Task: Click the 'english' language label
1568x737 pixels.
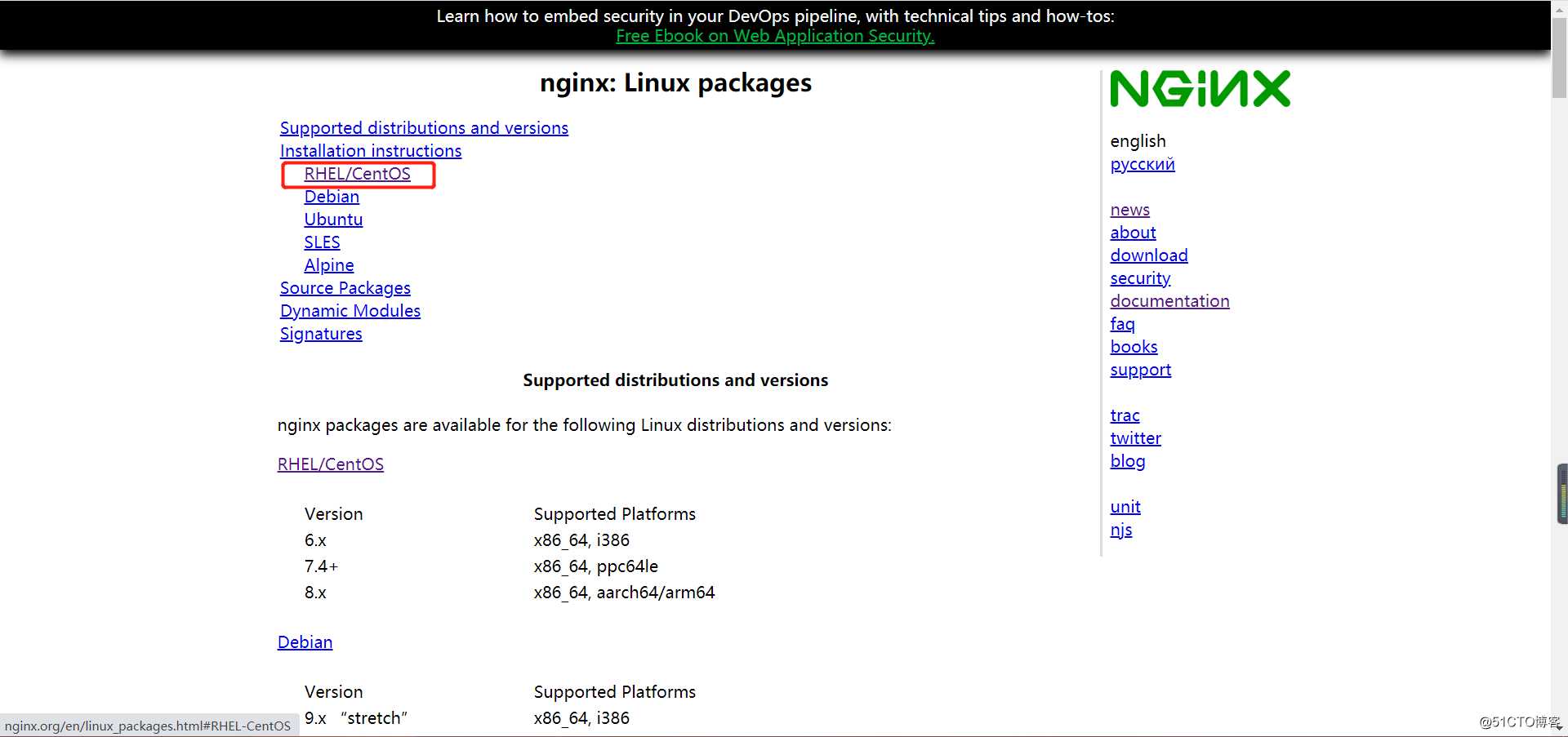Action: [x=1138, y=141]
